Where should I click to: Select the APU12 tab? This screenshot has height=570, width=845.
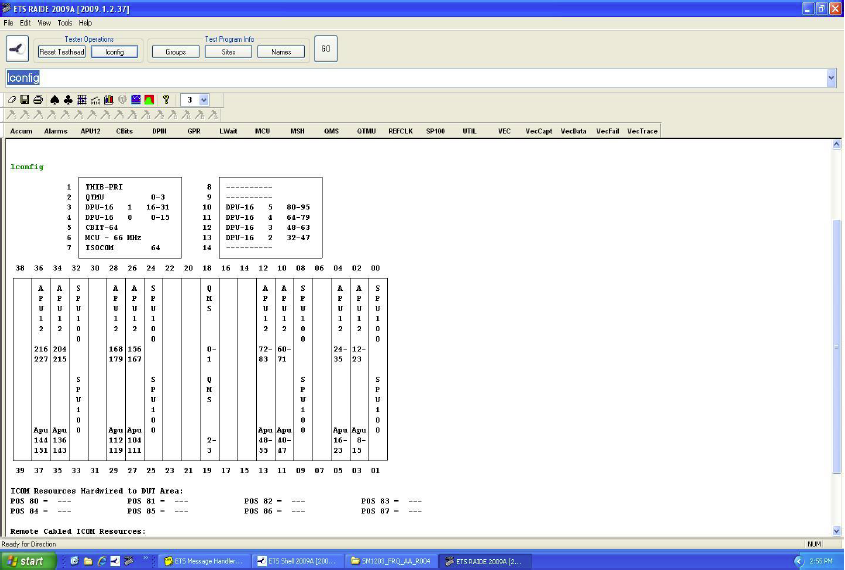(90, 131)
